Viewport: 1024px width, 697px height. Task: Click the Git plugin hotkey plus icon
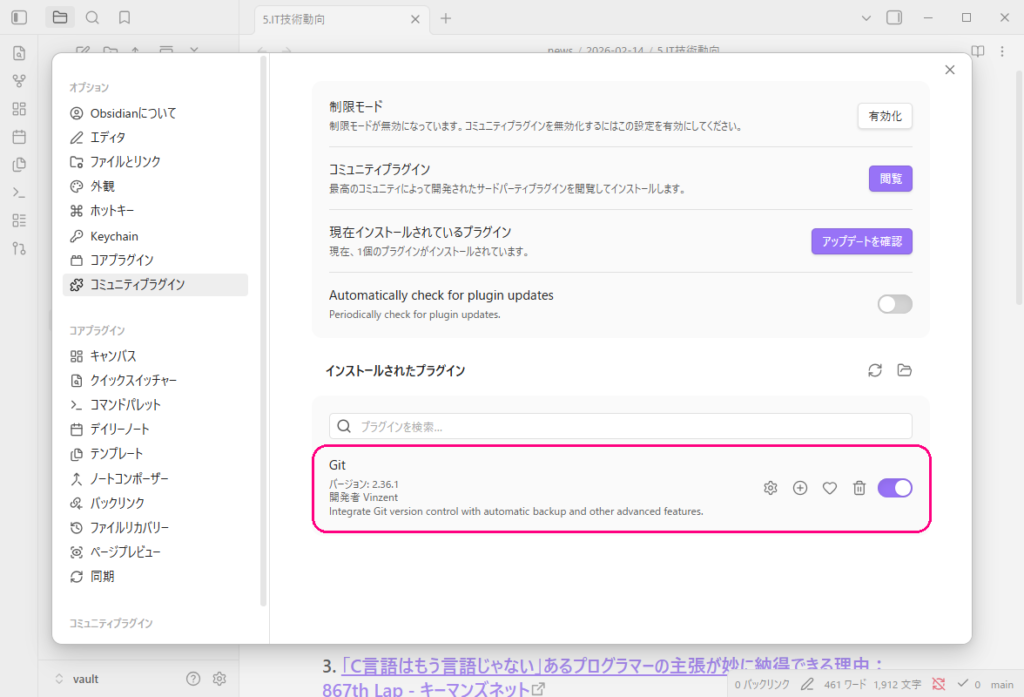coord(800,488)
